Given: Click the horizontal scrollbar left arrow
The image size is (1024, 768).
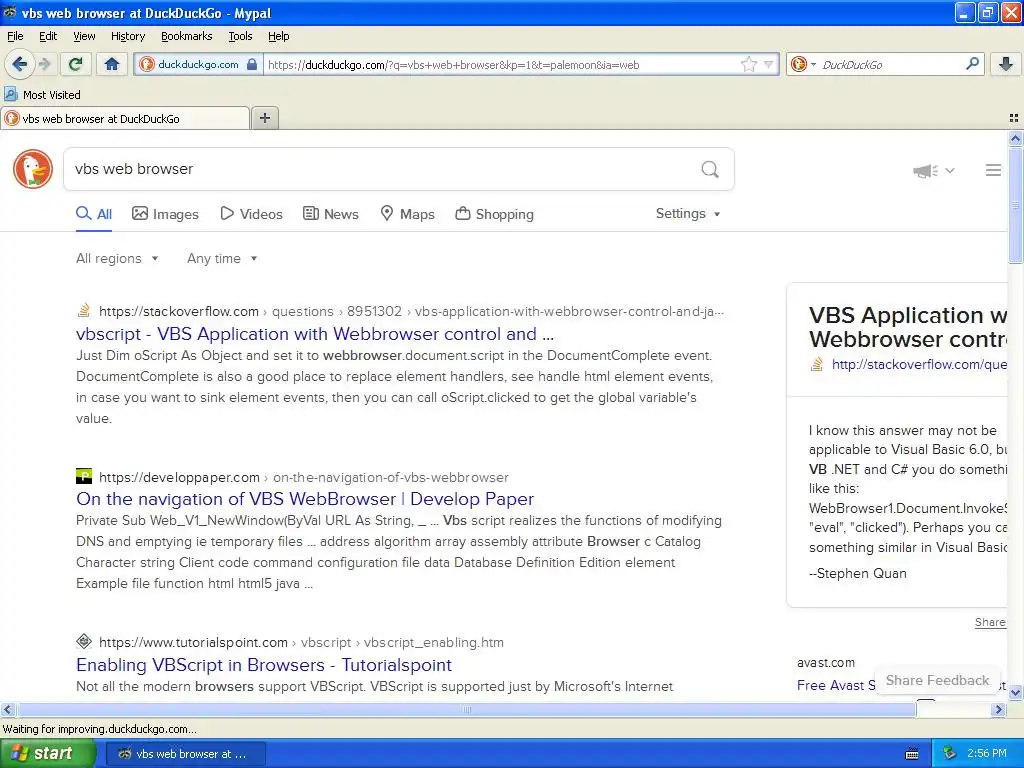Looking at the screenshot, I should [x=7, y=709].
